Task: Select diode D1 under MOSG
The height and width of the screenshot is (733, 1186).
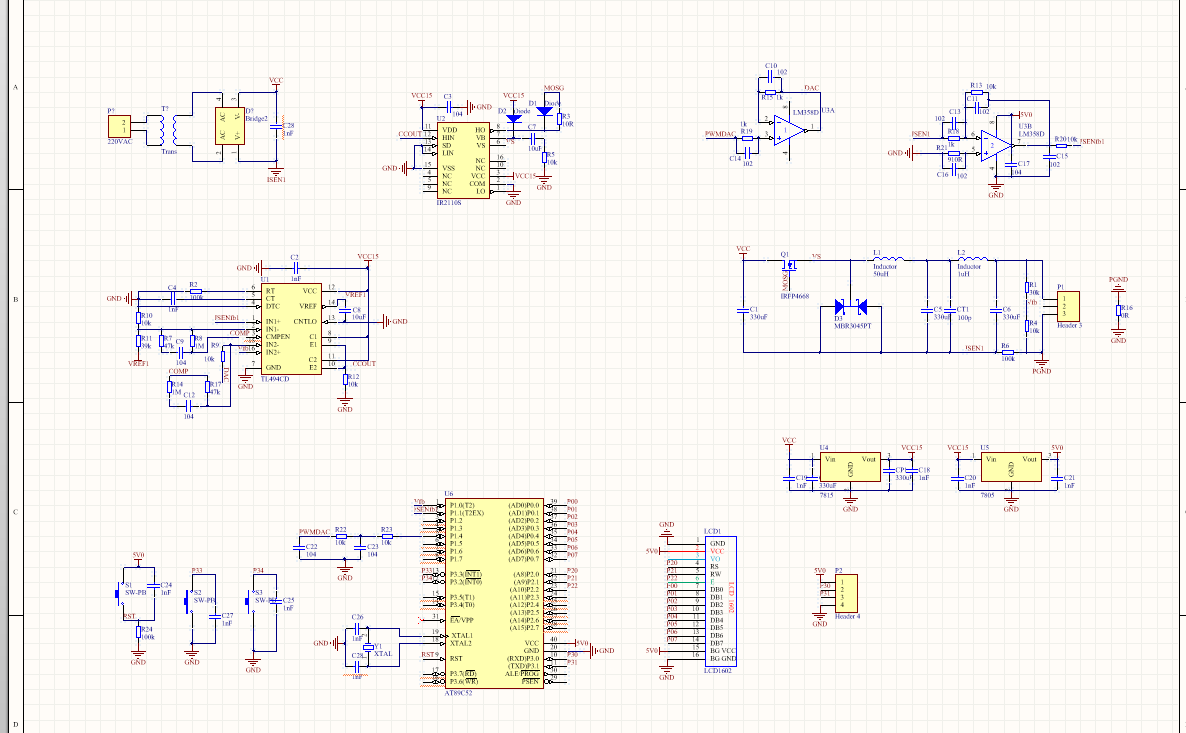Action: click(x=544, y=110)
